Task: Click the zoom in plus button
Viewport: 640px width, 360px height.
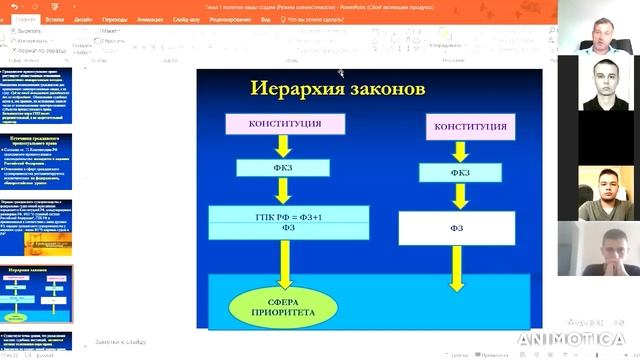Action: coord(626,356)
